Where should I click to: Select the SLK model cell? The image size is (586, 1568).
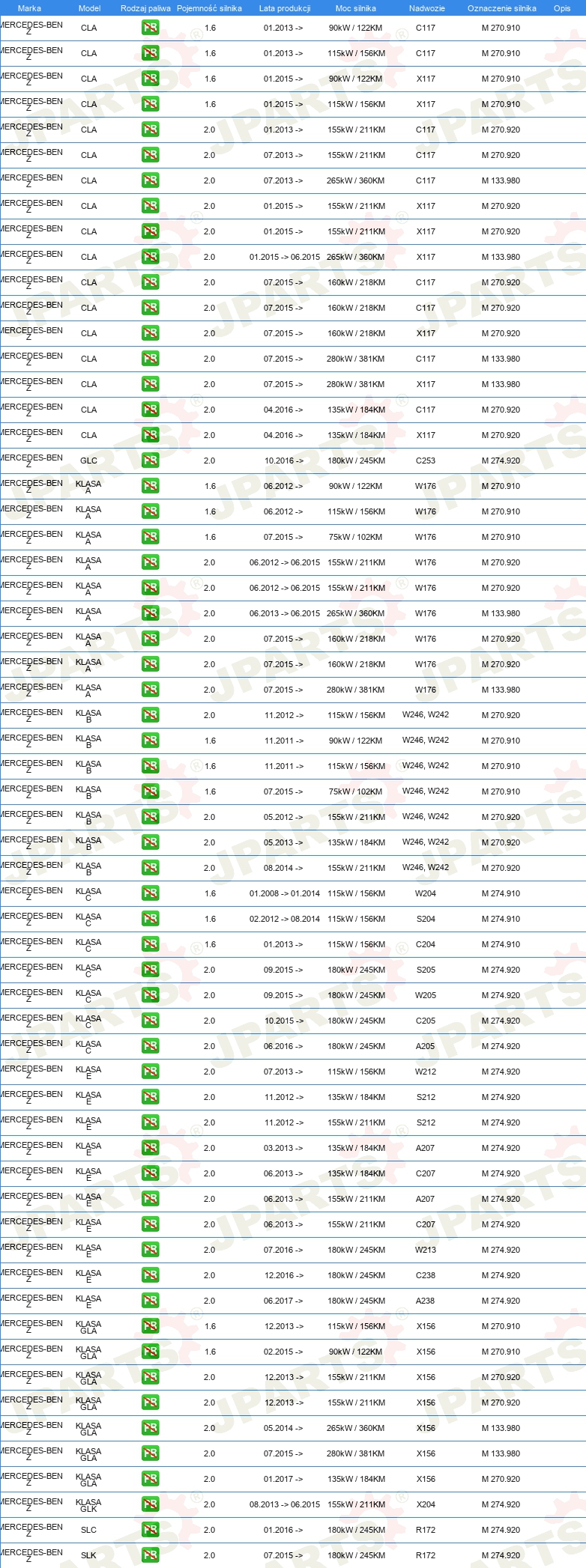(88, 1555)
